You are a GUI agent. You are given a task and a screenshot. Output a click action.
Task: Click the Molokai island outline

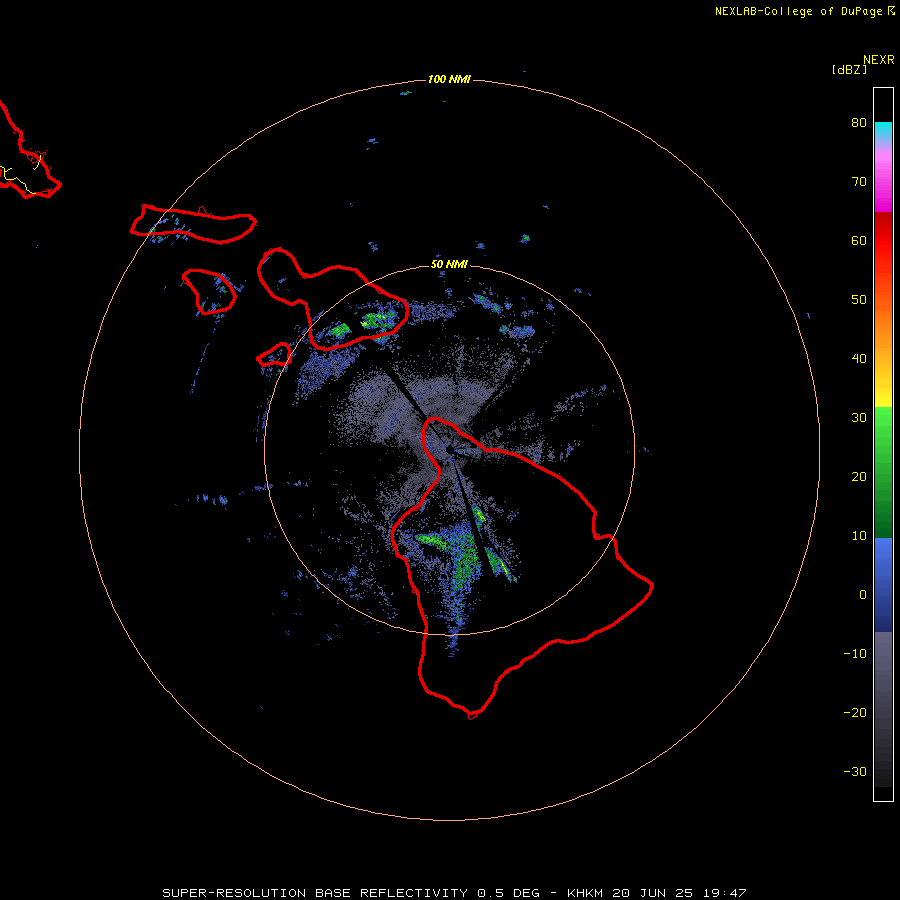193,224
